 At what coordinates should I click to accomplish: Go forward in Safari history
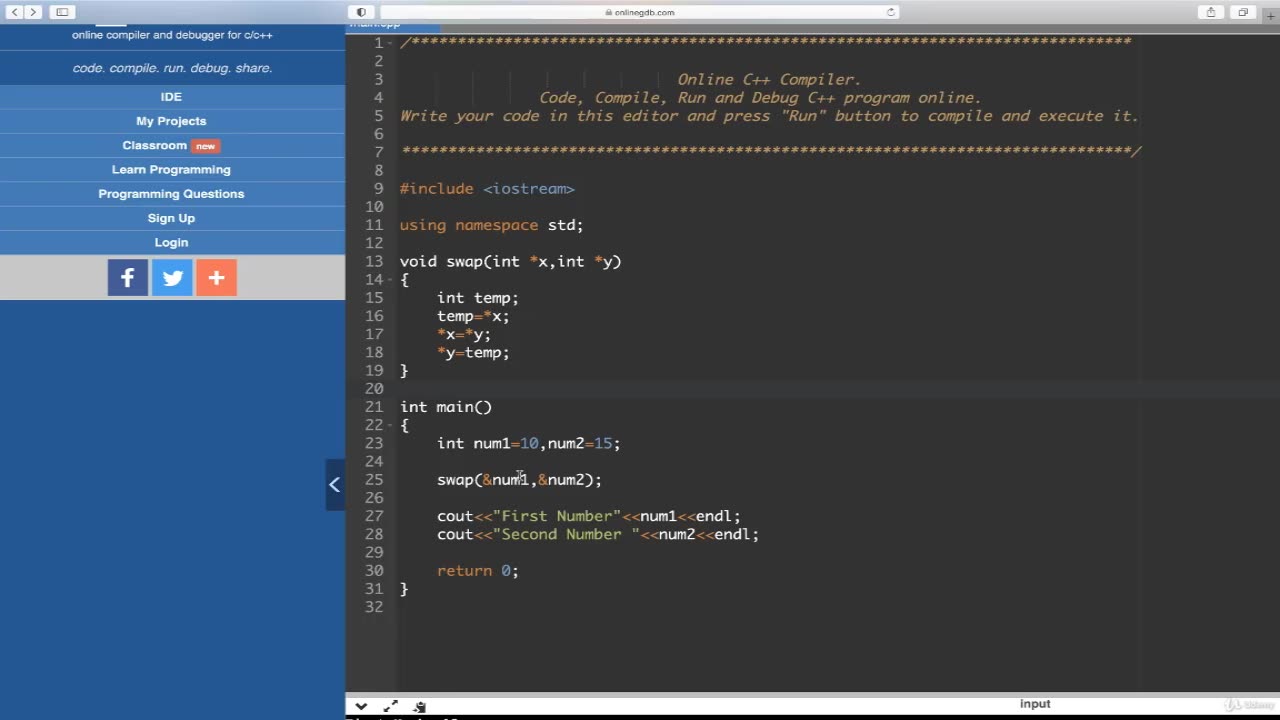coord(33,12)
